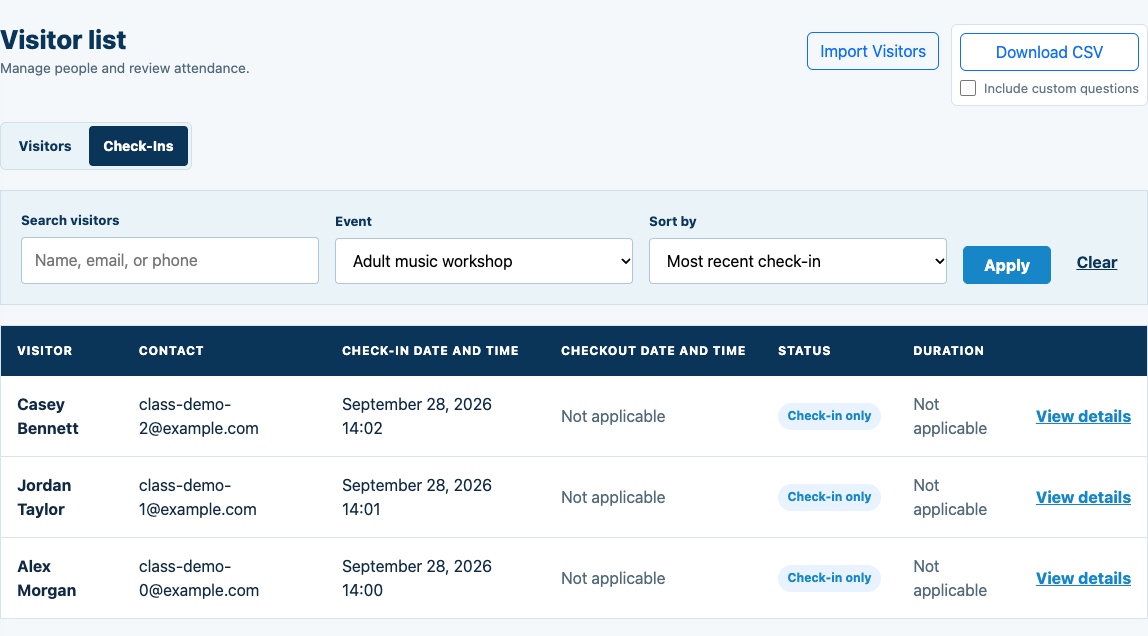Screen dimensions: 1148x636
Task: Focus the Search visitors input field
Action: 170,261
